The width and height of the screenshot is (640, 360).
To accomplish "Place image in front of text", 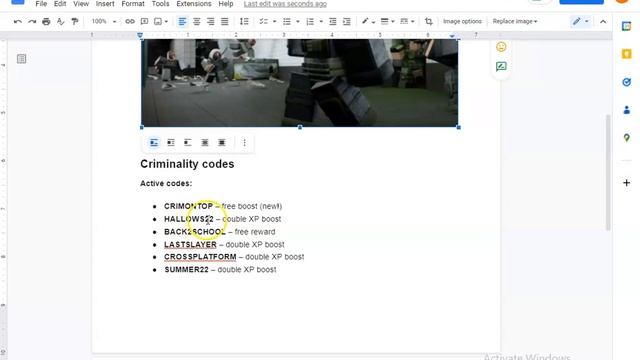I will point(222,142).
